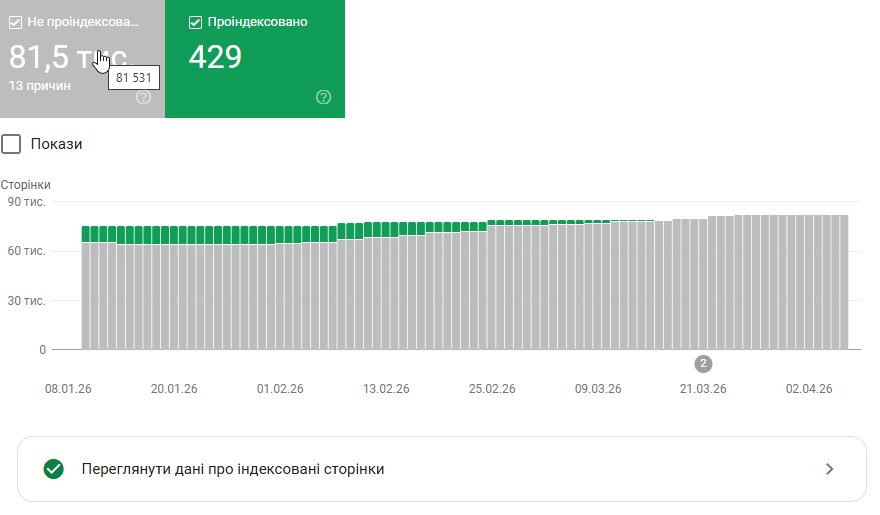Click the green checkmark icon beside Переглянути дані
The width and height of the screenshot is (880, 515).
coord(54,469)
